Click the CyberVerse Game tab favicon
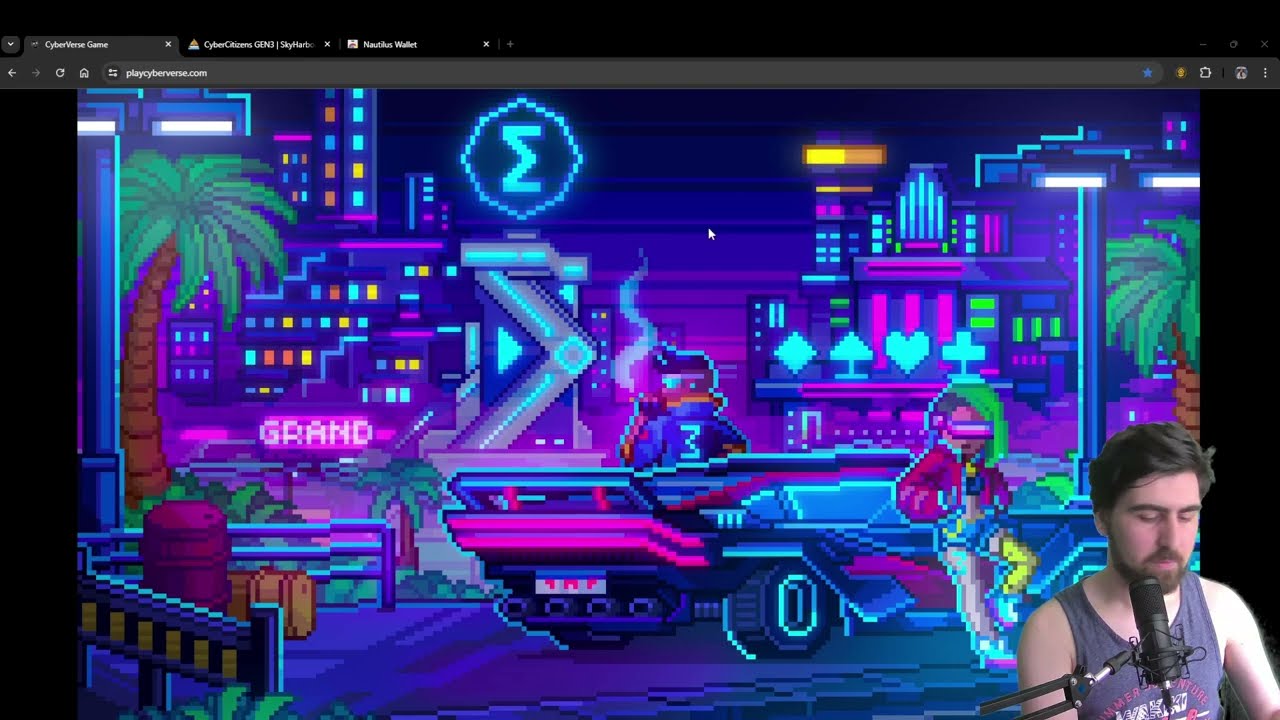Screen dimensions: 1280x720 click(35, 44)
